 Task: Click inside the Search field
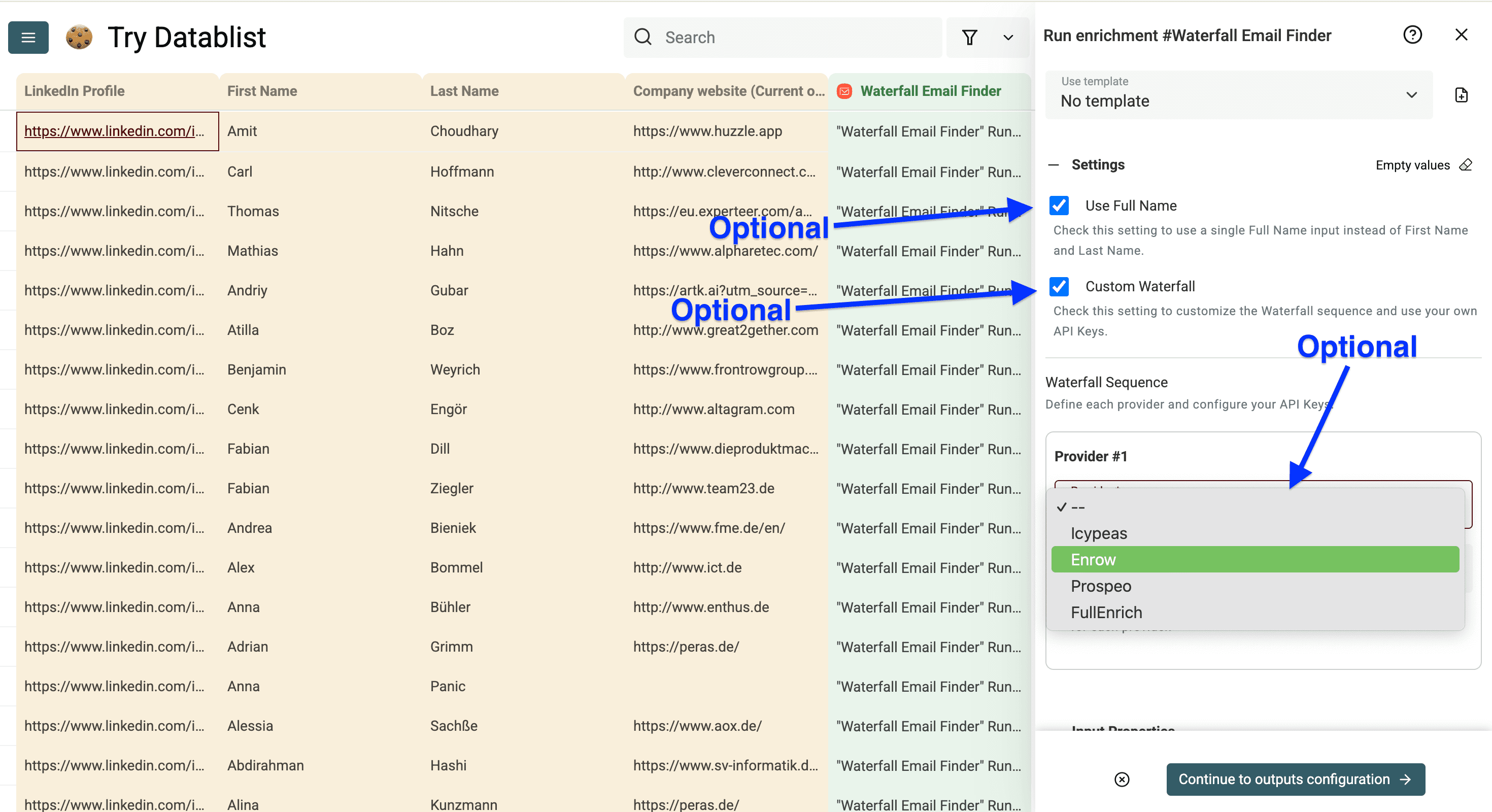753,37
